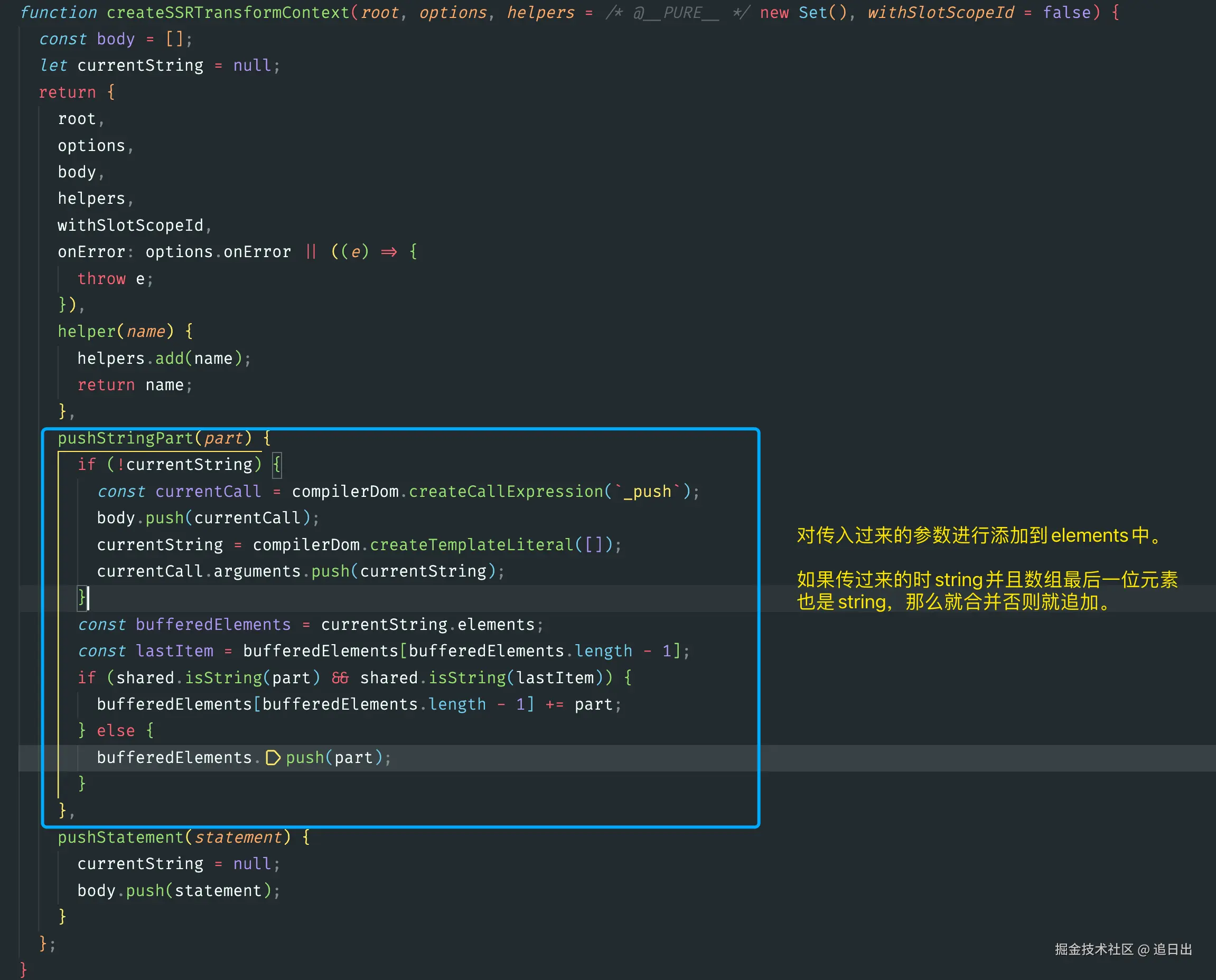Click the lastItem constant declaration
Image resolution: width=1216 pixels, height=980 pixels.
174,651
